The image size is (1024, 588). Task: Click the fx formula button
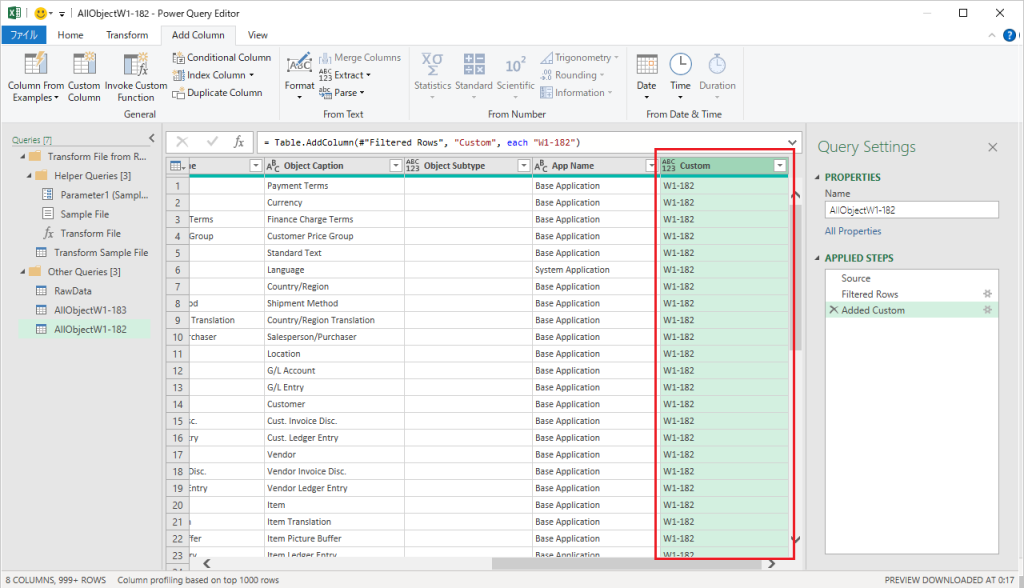[239, 142]
